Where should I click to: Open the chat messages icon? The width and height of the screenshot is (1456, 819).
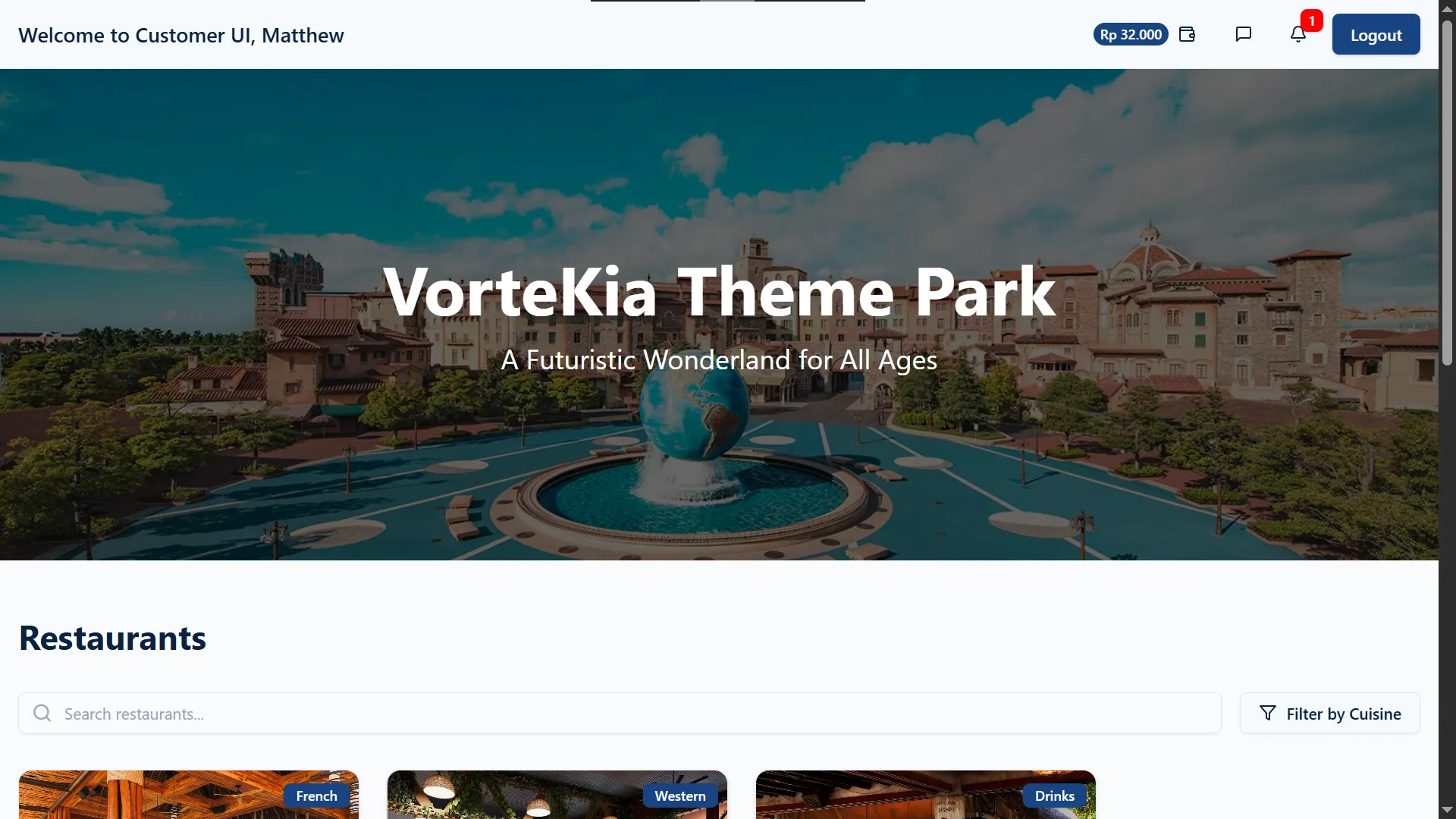click(1243, 34)
